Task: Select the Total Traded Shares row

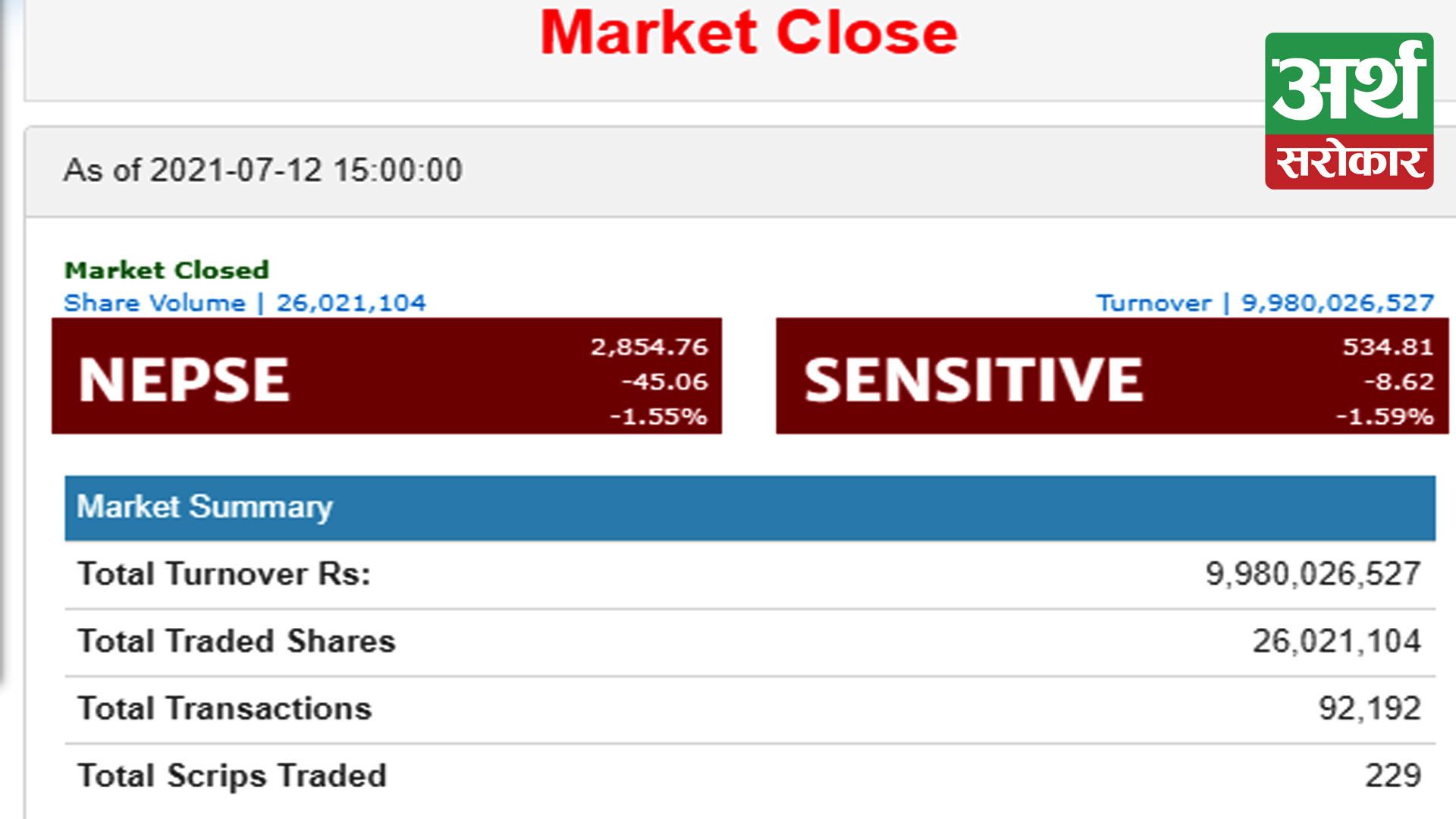Action: tap(750, 642)
